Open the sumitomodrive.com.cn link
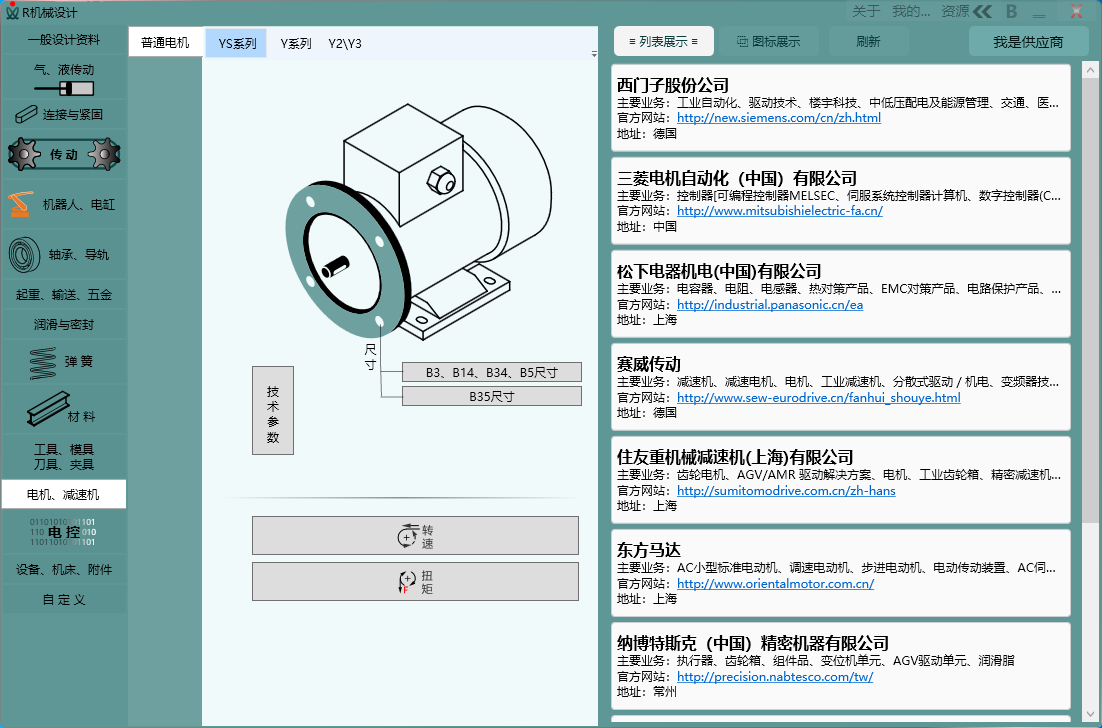Screen dimensions: 1102x728 tap(786, 490)
